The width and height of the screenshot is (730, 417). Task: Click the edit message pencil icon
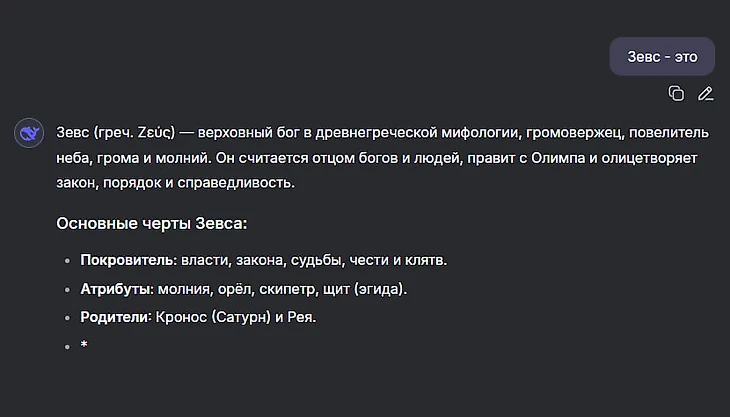(x=705, y=94)
